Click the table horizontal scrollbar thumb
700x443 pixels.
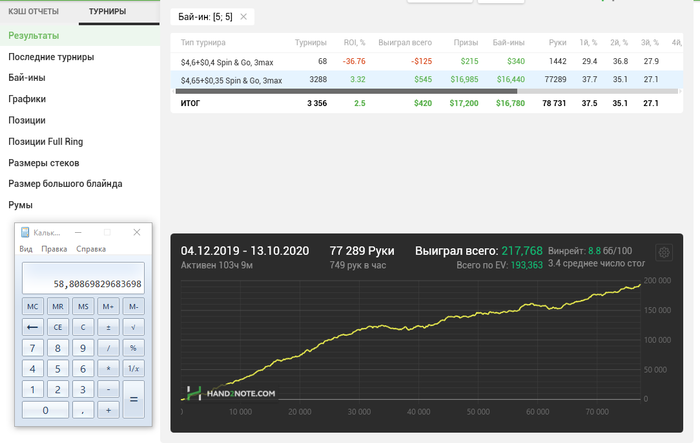[x=346, y=91]
